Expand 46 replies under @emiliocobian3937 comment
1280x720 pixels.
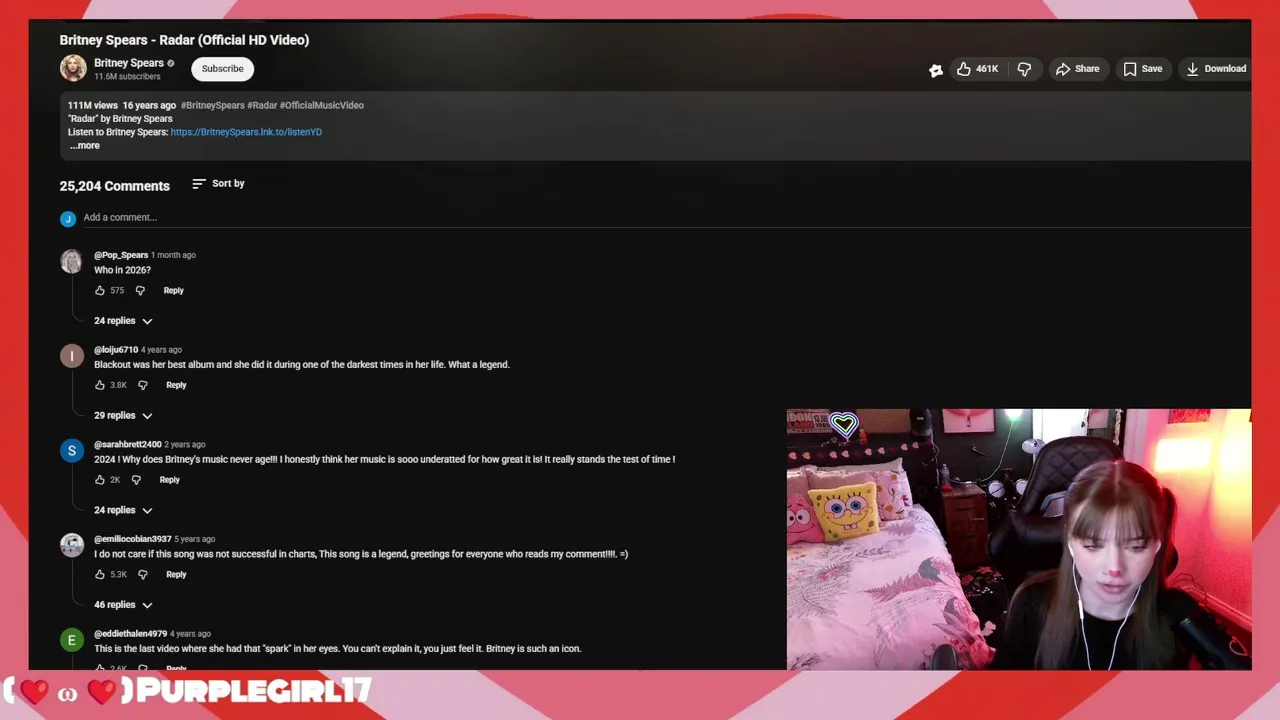[123, 605]
